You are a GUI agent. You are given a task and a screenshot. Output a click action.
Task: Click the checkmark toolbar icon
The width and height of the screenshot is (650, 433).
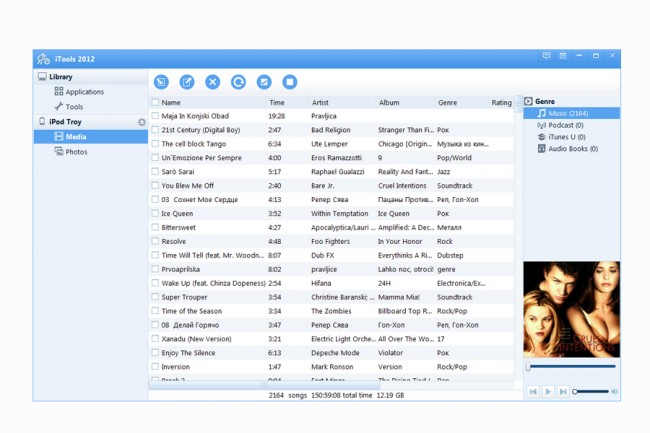coord(264,82)
